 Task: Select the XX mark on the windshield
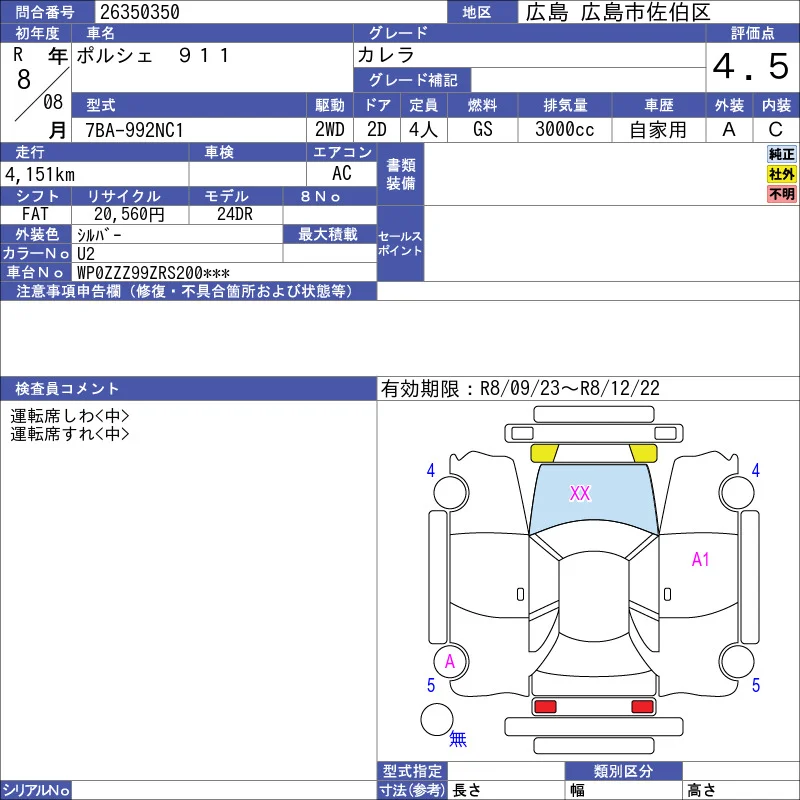pyautogui.click(x=580, y=493)
